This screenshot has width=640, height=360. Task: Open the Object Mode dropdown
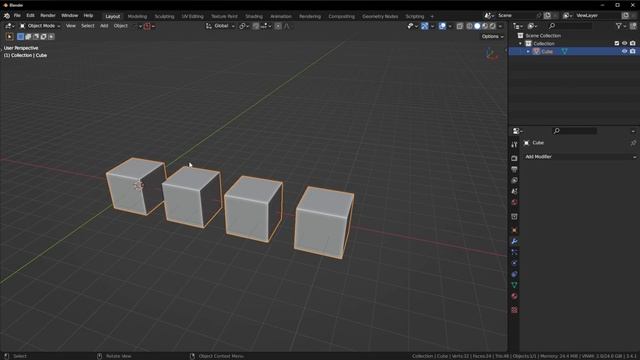pos(40,26)
